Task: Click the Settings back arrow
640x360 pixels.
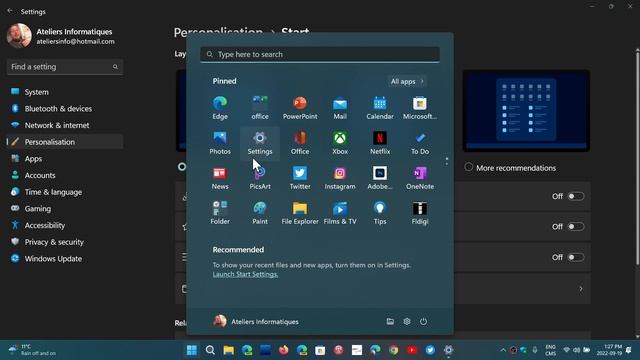Action: [x=10, y=11]
